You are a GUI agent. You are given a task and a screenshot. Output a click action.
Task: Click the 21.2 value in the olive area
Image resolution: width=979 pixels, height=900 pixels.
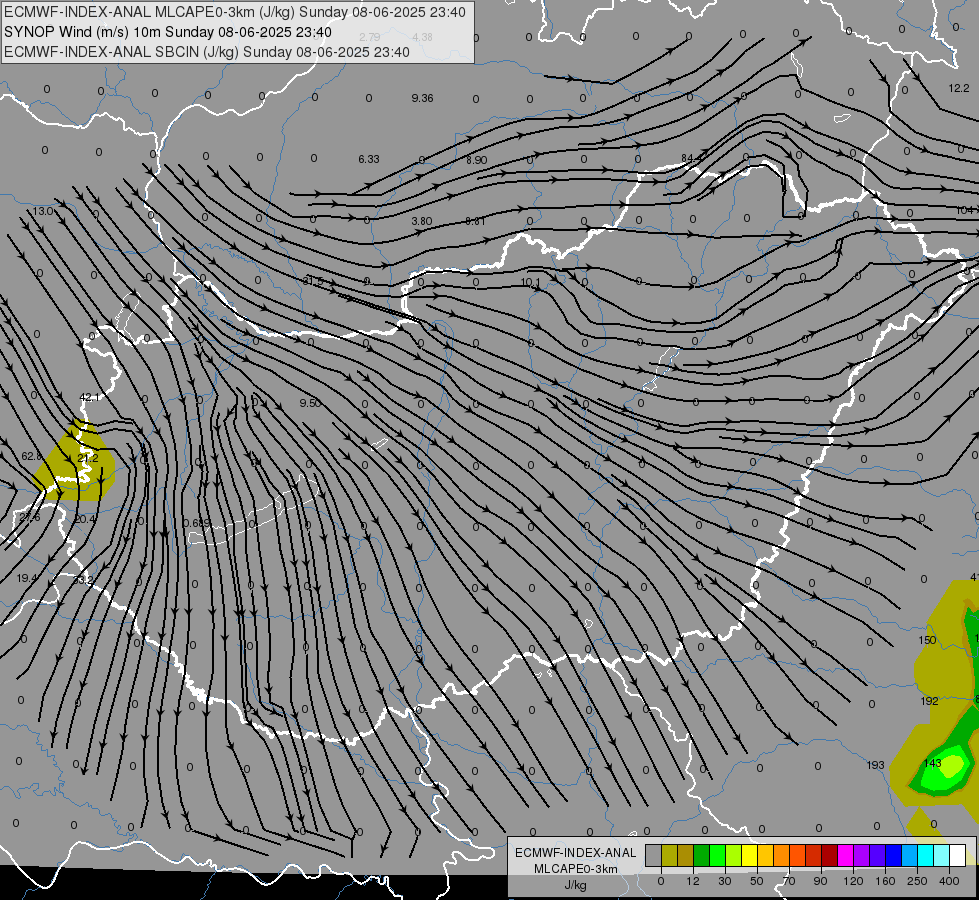tap(87, 458)
